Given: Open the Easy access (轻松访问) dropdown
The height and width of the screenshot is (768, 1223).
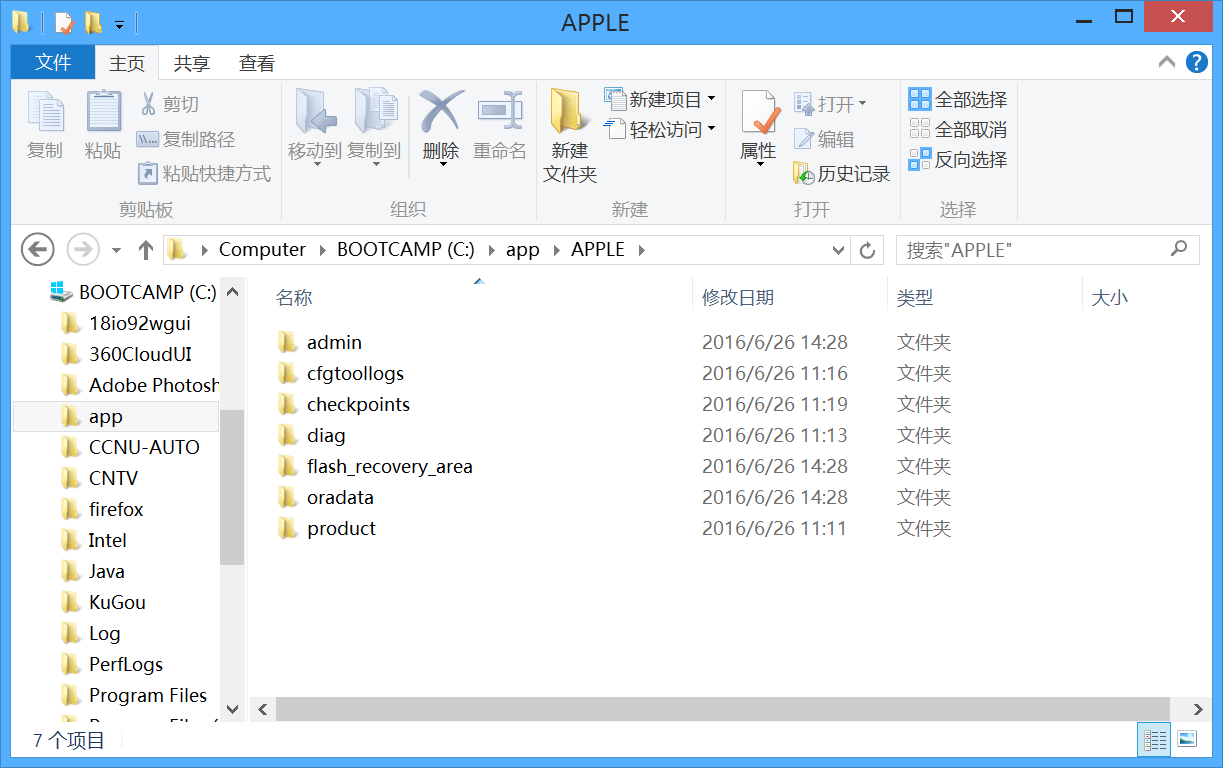Looking at the screenshot, I should (660, 129).
